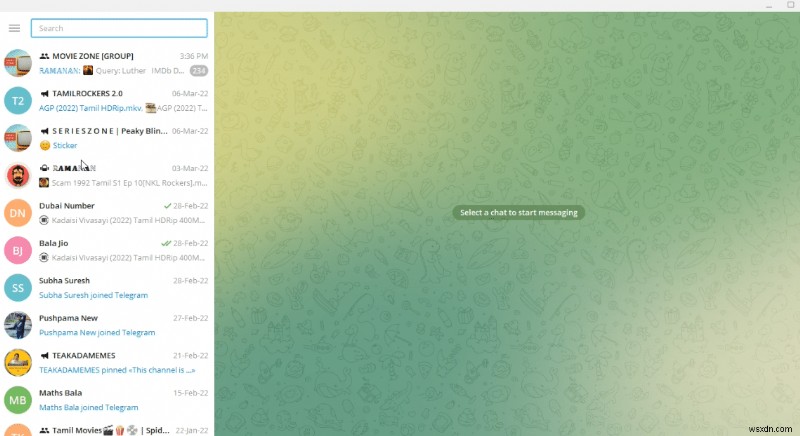Viewport: 800px width, 436px height.
Task: Click thumbnail in RAMANAN Scam 1992 preview
Action: coord(44,183)
